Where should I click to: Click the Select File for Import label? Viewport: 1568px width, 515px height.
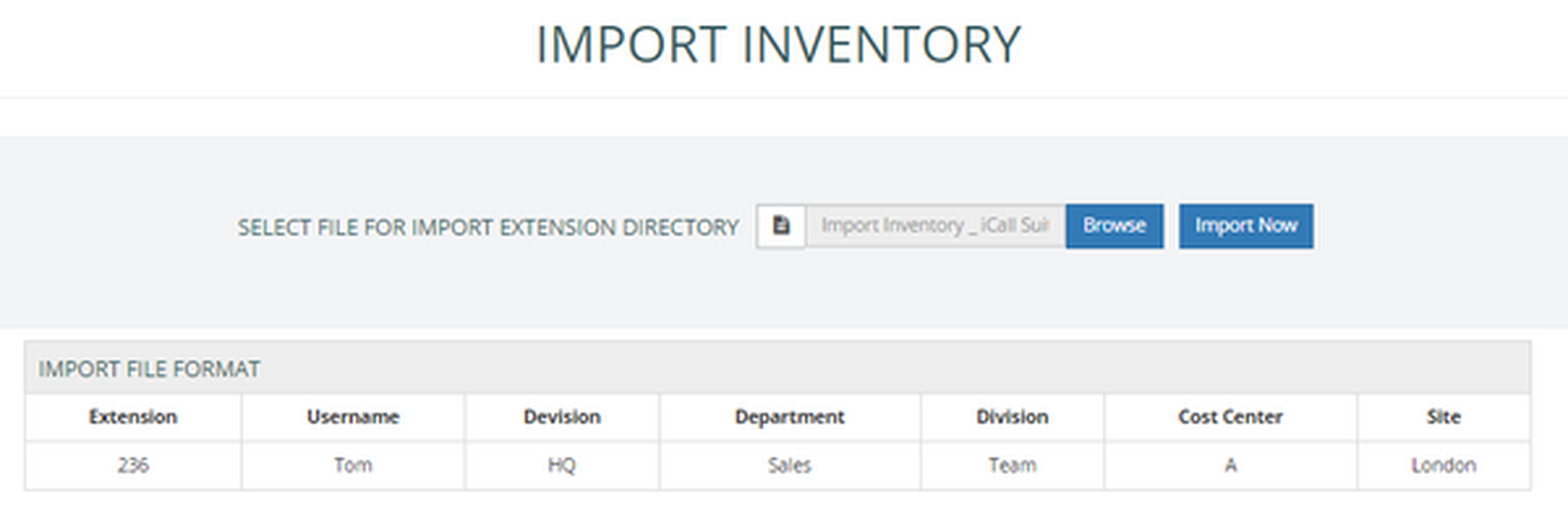(488, 227)
